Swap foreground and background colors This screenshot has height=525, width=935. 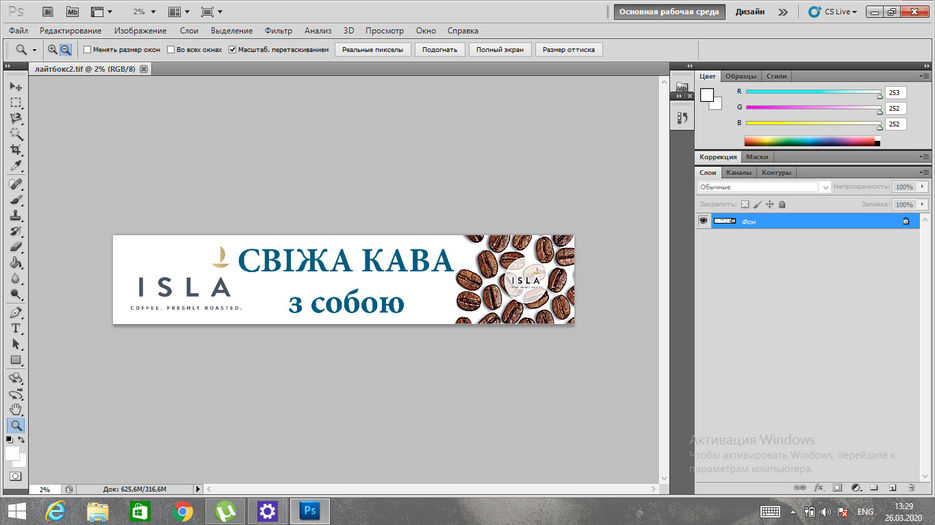[x=21, y=439]
